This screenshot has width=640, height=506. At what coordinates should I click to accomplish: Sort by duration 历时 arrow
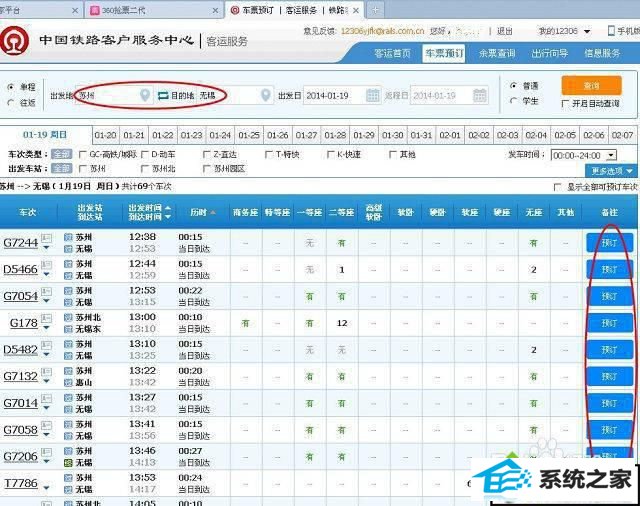[213, 213]
